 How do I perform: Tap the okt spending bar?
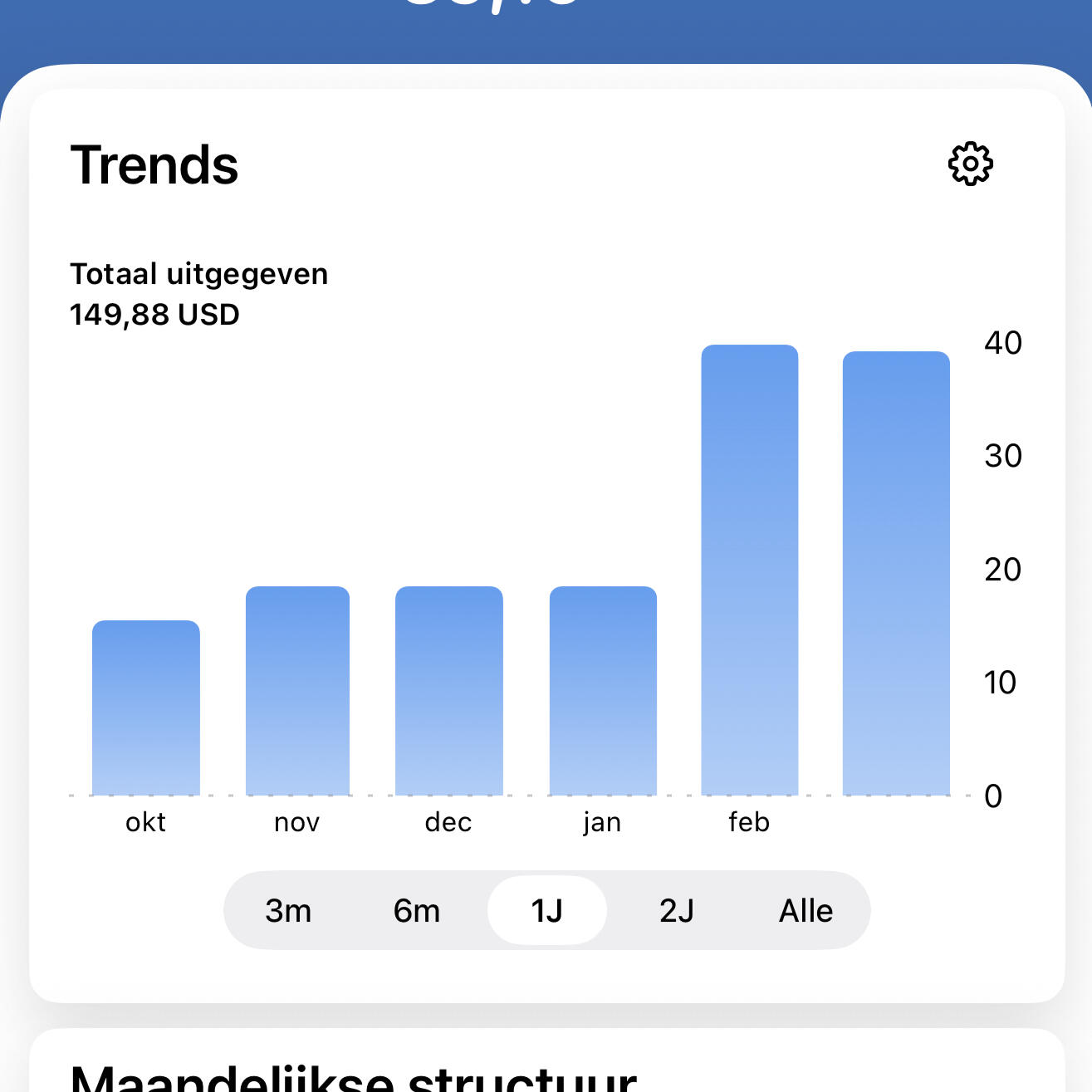(146, 708)
